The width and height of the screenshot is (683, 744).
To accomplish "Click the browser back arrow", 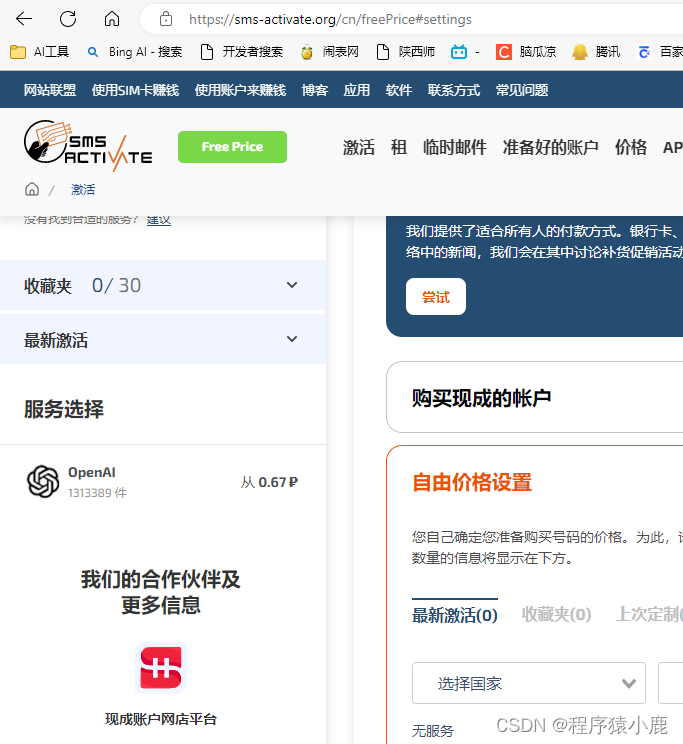I will tap(24, 19).
